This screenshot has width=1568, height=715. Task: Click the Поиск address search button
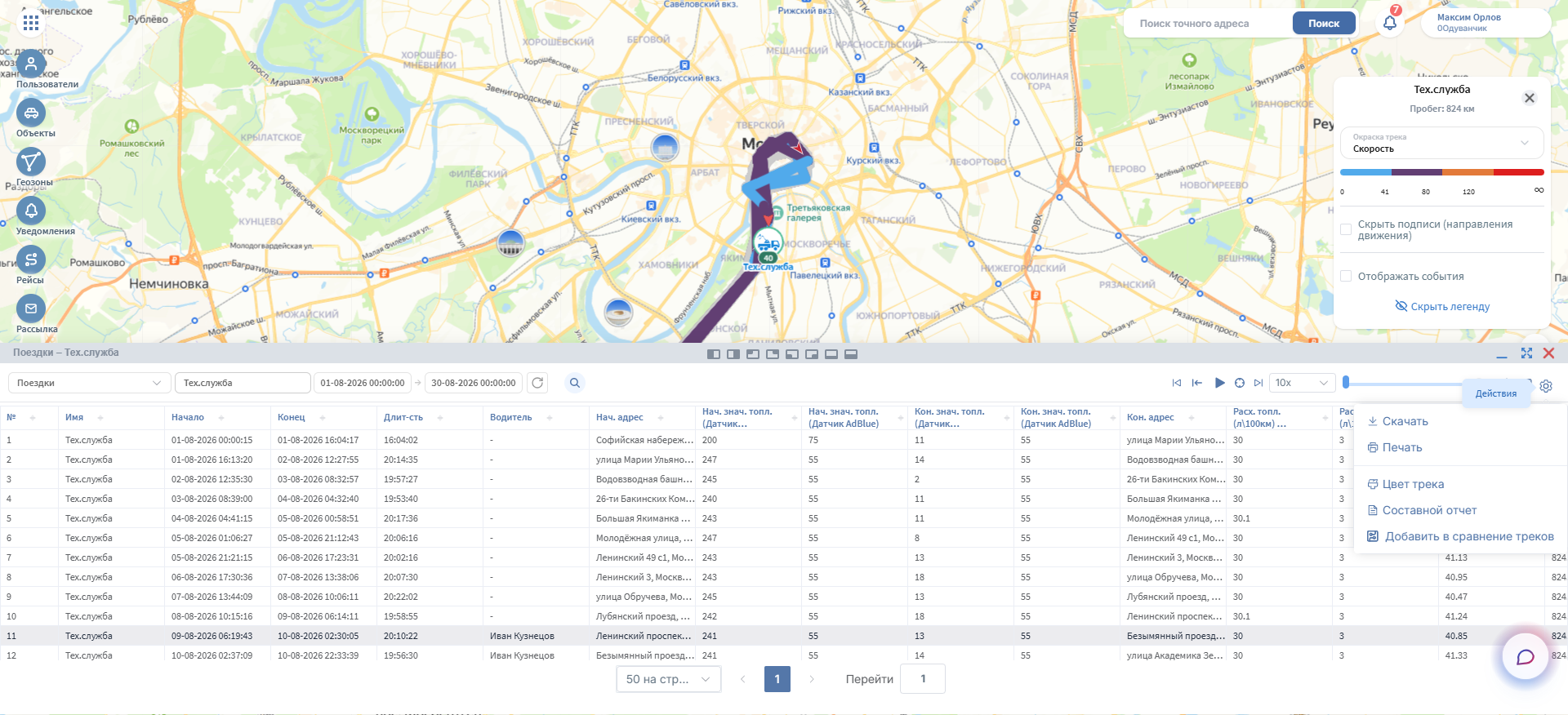pos(1324,23)
